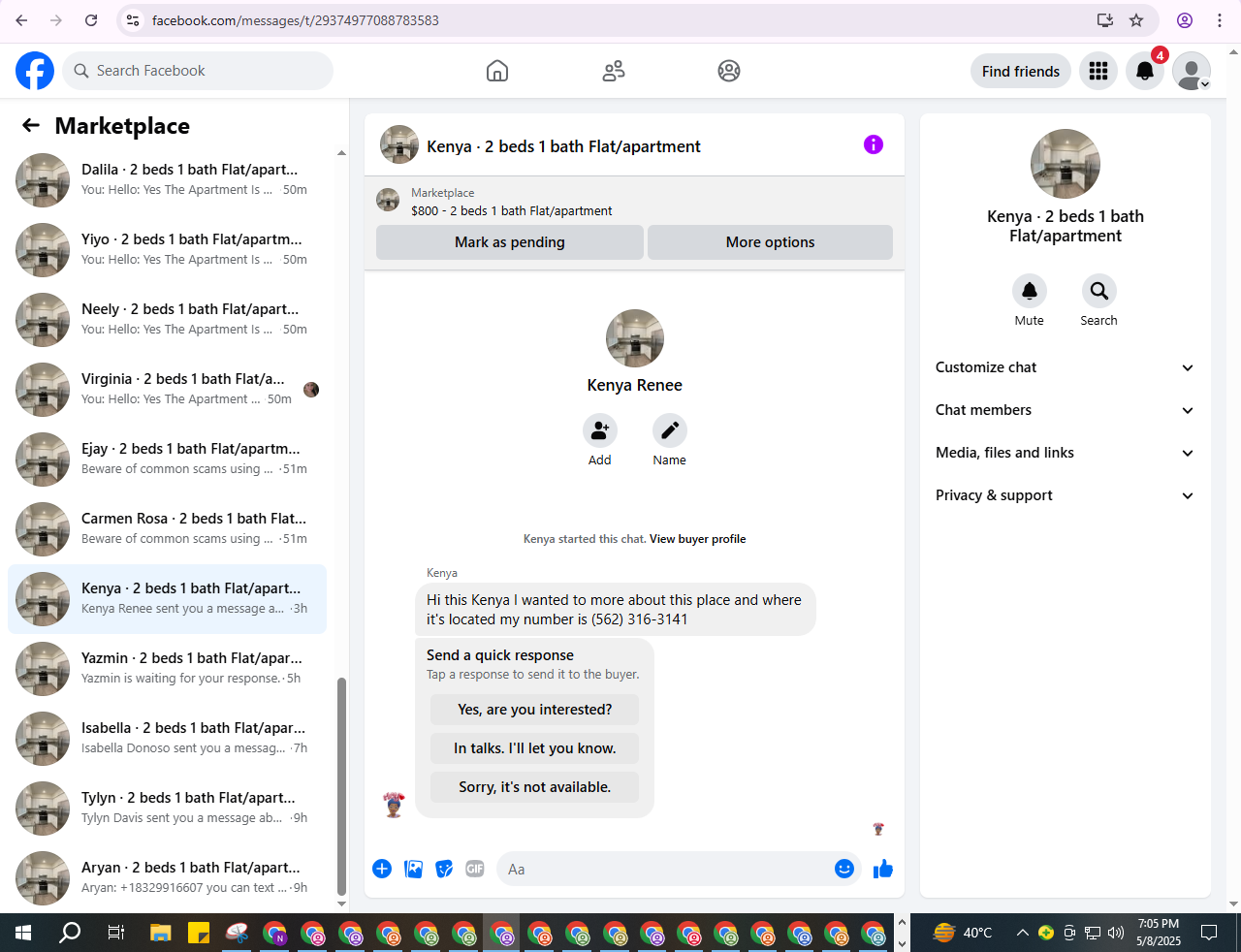The image size is (1241, 952).
Task: Open the Yiyo apartment conversation
Action: (167, 249)
